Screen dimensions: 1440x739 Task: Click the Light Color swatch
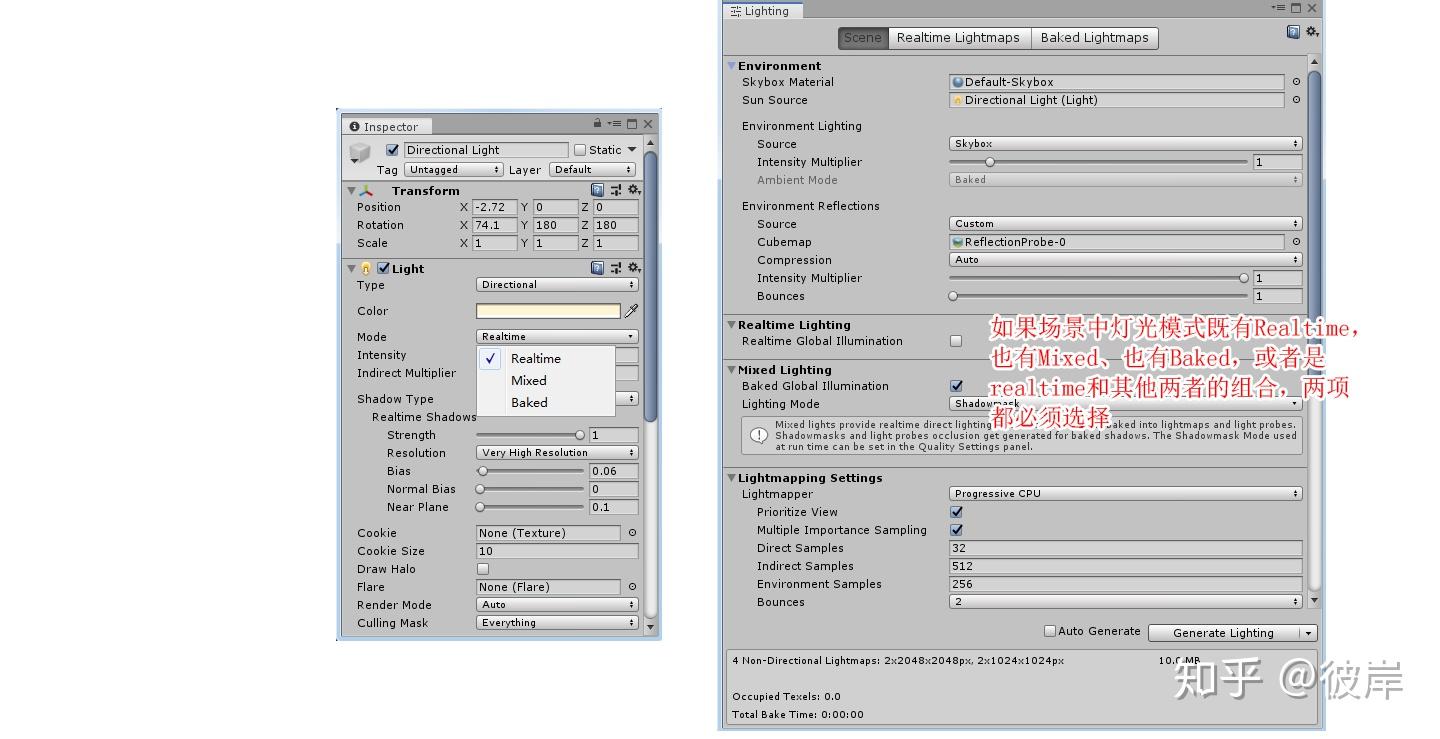548,311
